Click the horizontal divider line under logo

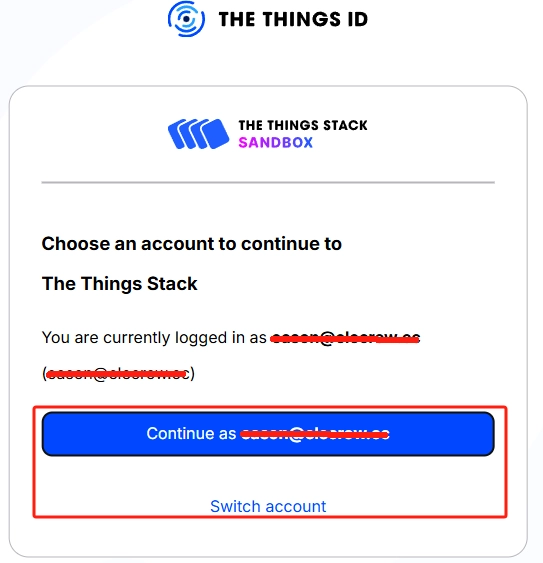point(268,182)
